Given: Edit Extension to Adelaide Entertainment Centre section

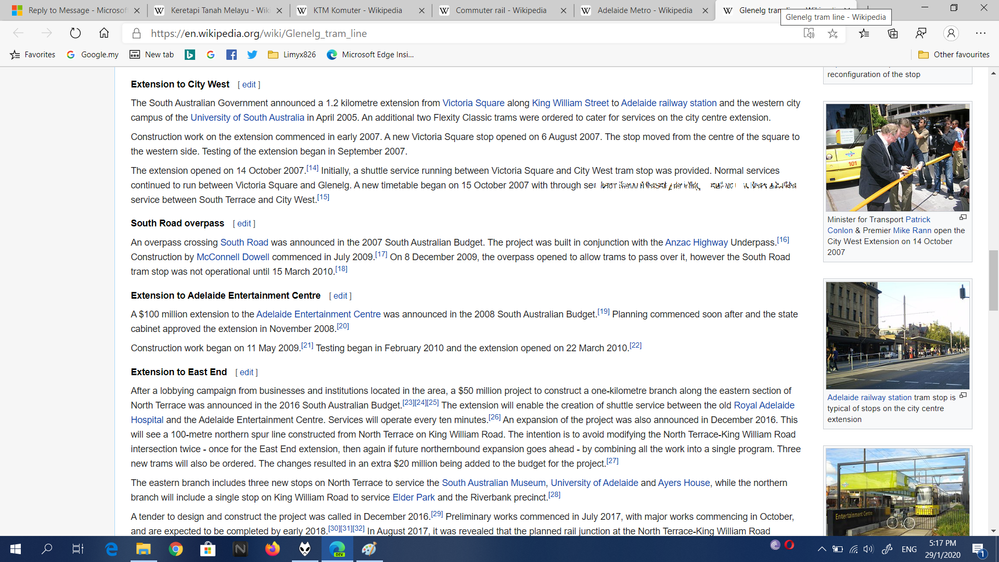Looking at the screenshot, I should [x=340, y=296].
